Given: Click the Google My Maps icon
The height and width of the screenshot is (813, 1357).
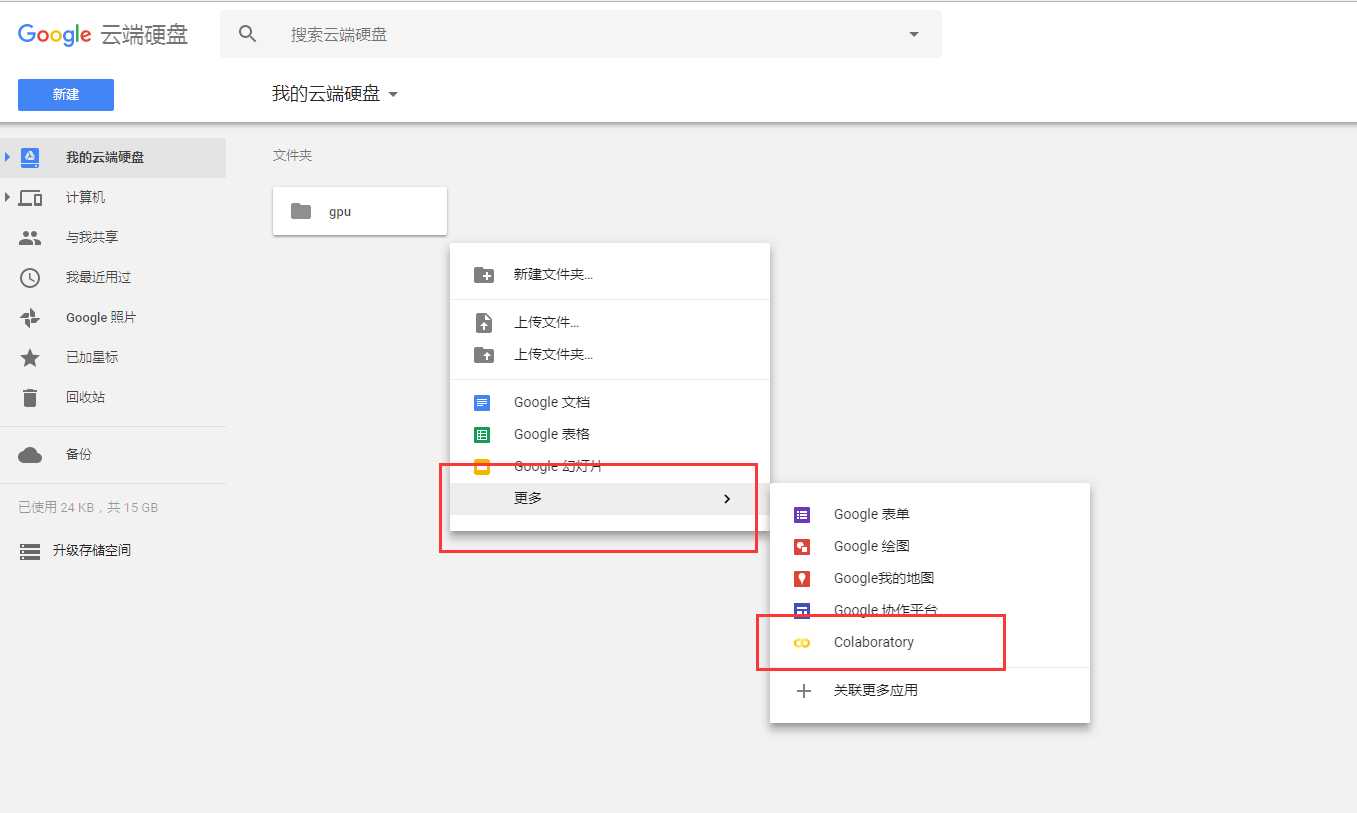Looking at the screenshot, I should tap(802, 579).
